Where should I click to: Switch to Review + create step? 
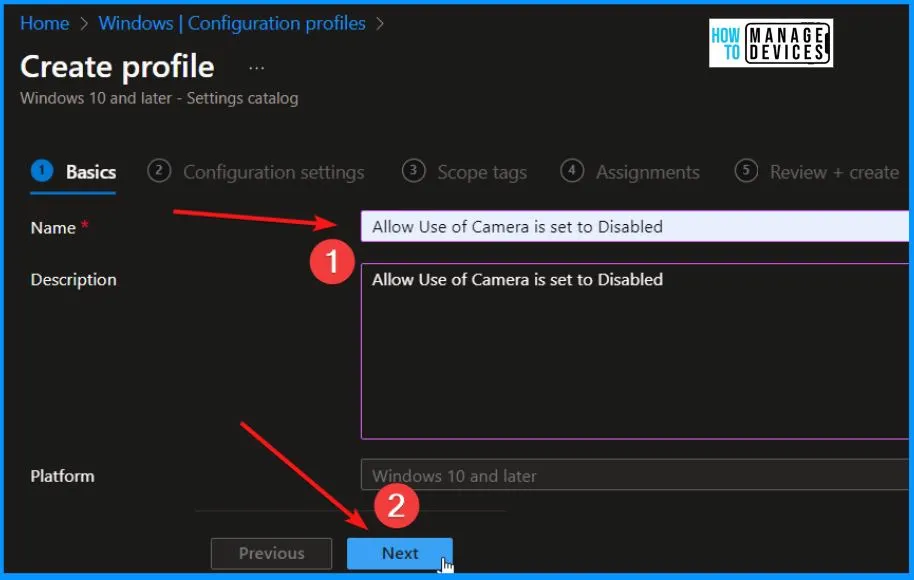click(817, 172)
